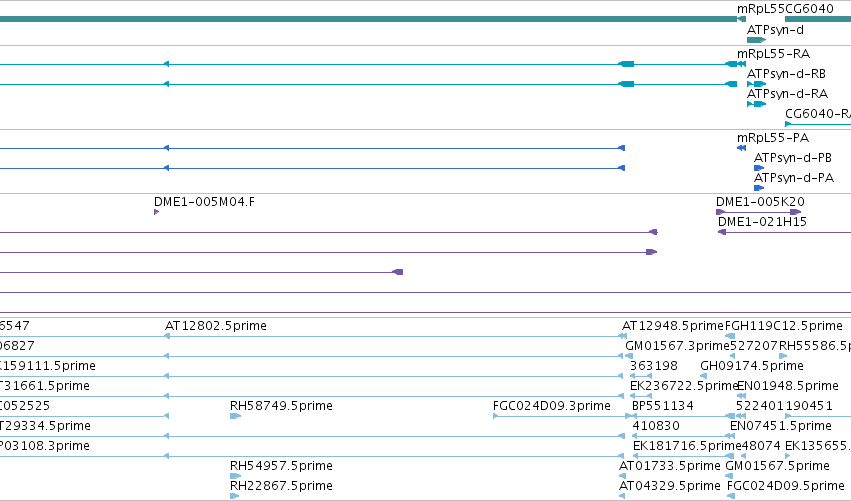Select the AT12802.5prime EST label
The height and width of the screenshot is (501, 851).
216,326
